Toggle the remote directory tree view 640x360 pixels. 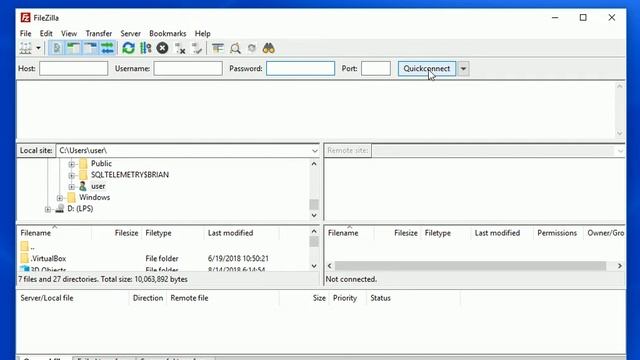(x=90, y=48)
